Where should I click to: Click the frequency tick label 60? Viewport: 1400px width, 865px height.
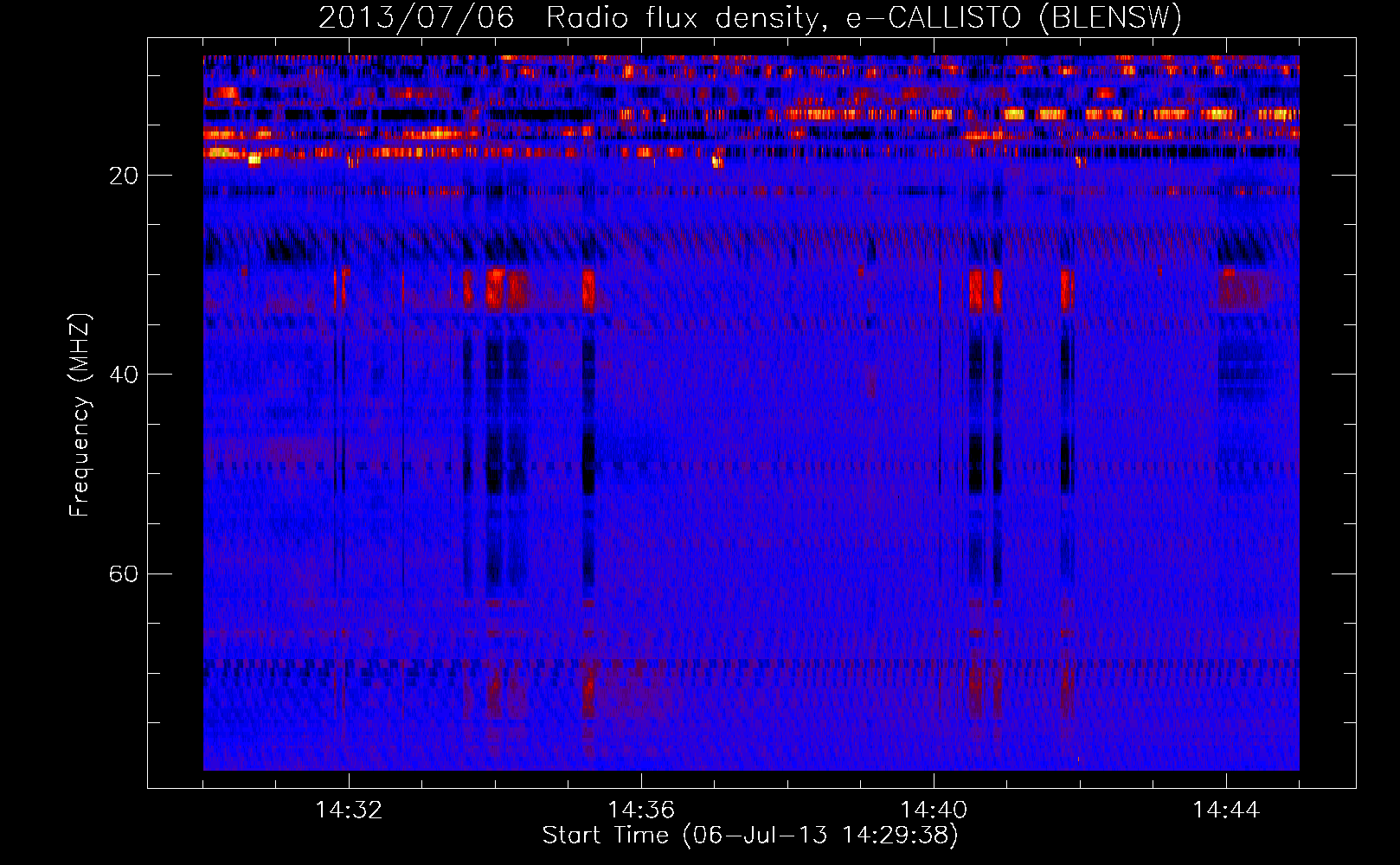[x=123, y=573]
